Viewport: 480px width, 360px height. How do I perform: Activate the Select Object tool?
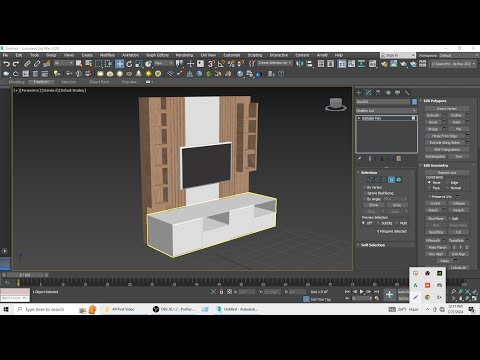79,64
